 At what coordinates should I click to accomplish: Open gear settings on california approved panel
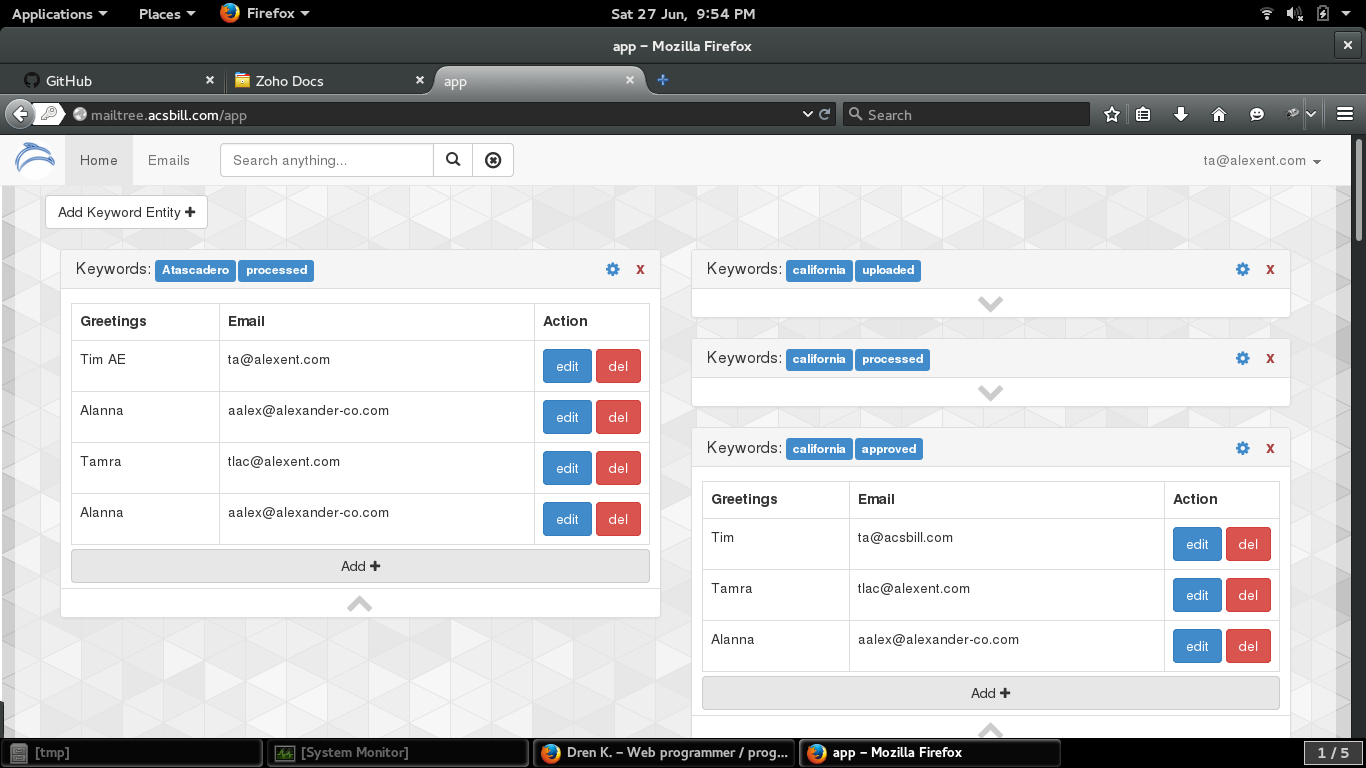tap(1242, 448)
